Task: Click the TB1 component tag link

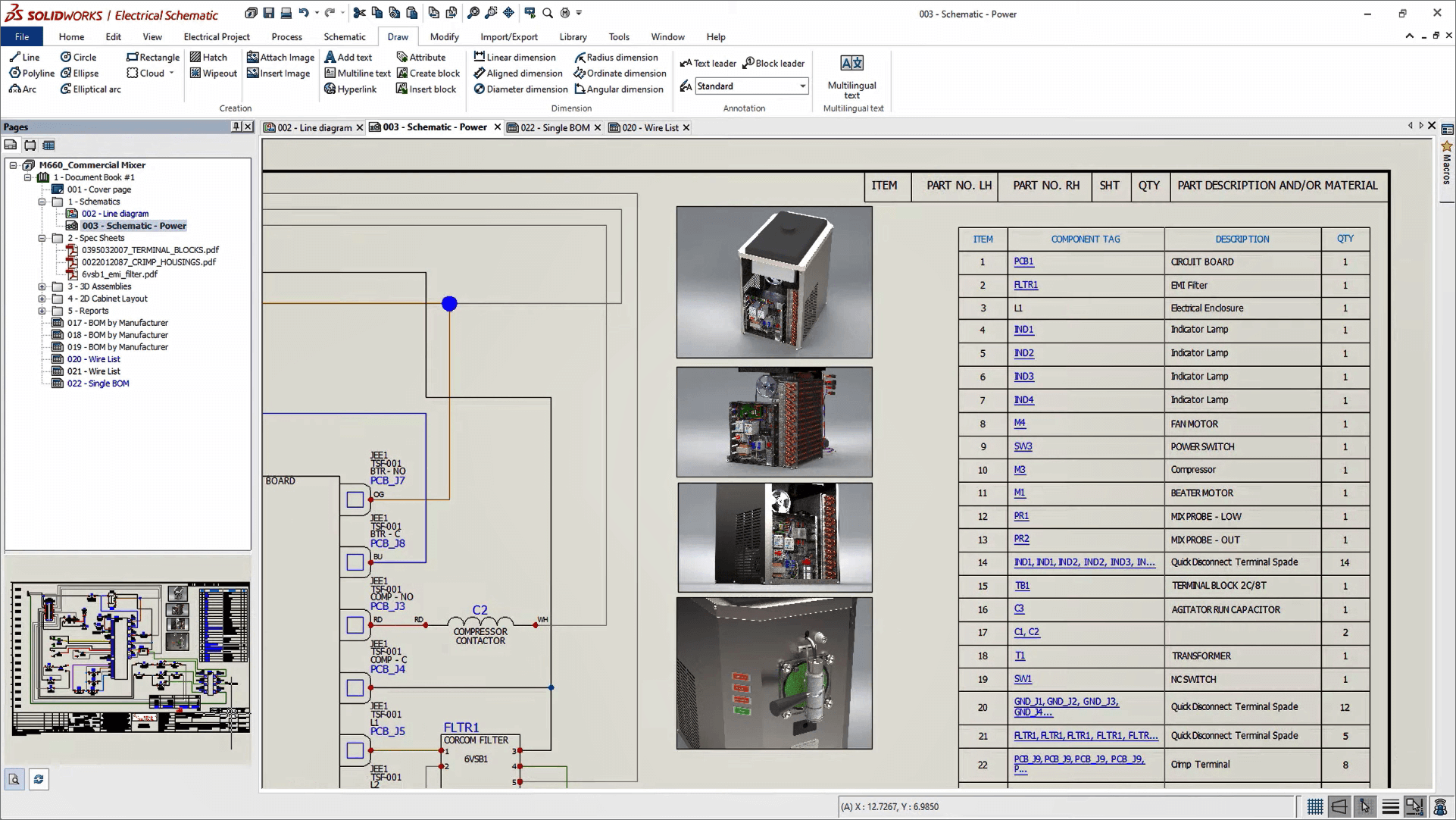Action: click(1022, 586)
